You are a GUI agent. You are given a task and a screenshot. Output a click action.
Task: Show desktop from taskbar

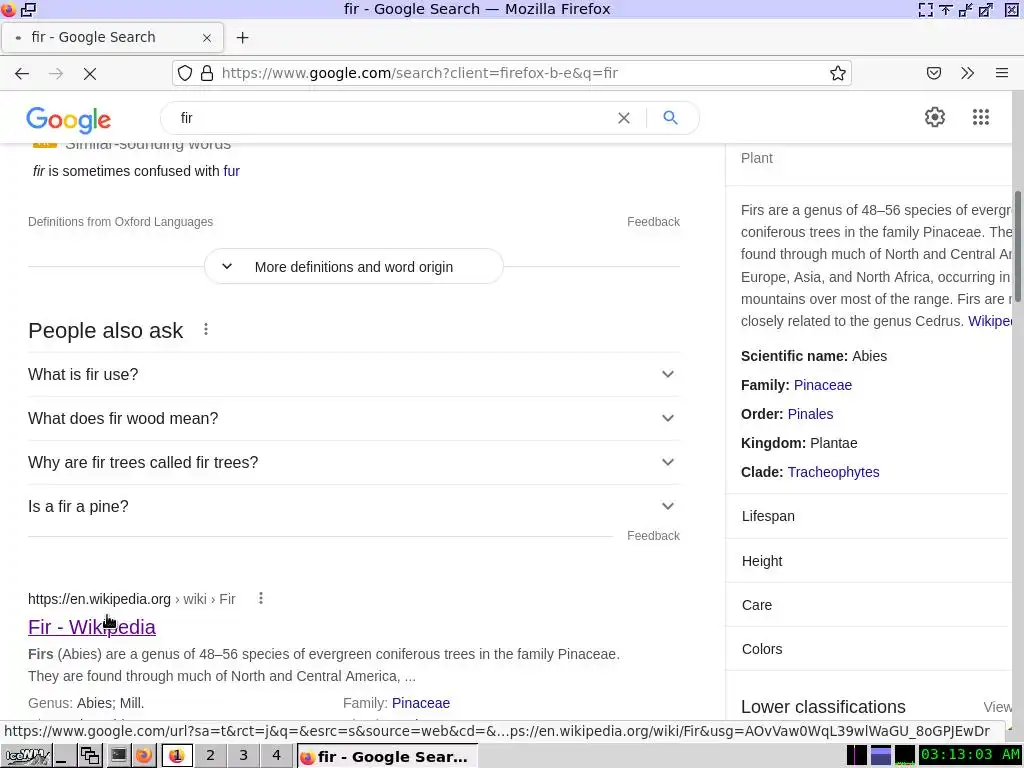tap(63, 756)
